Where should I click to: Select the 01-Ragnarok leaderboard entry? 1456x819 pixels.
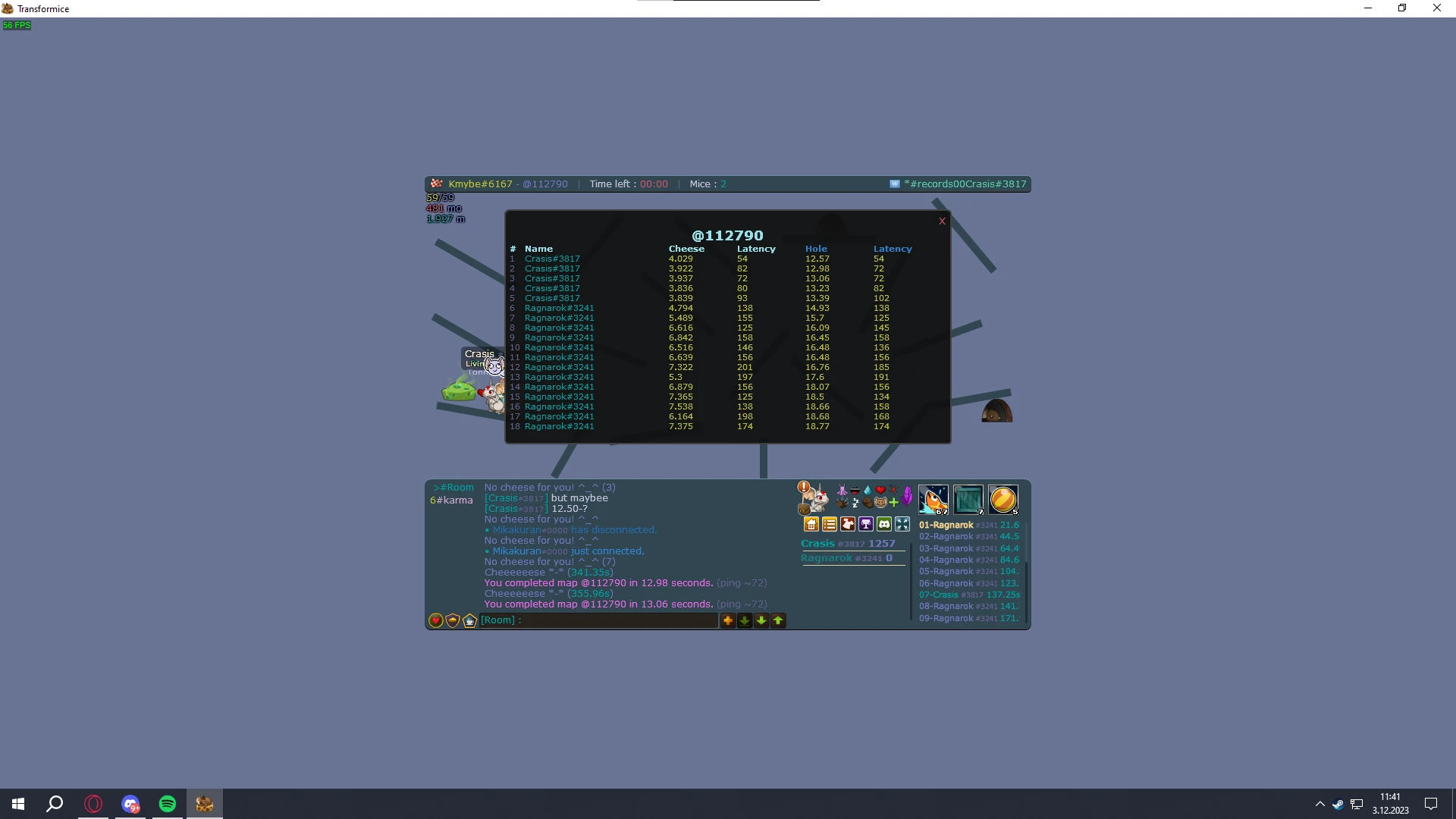[969, 525]
